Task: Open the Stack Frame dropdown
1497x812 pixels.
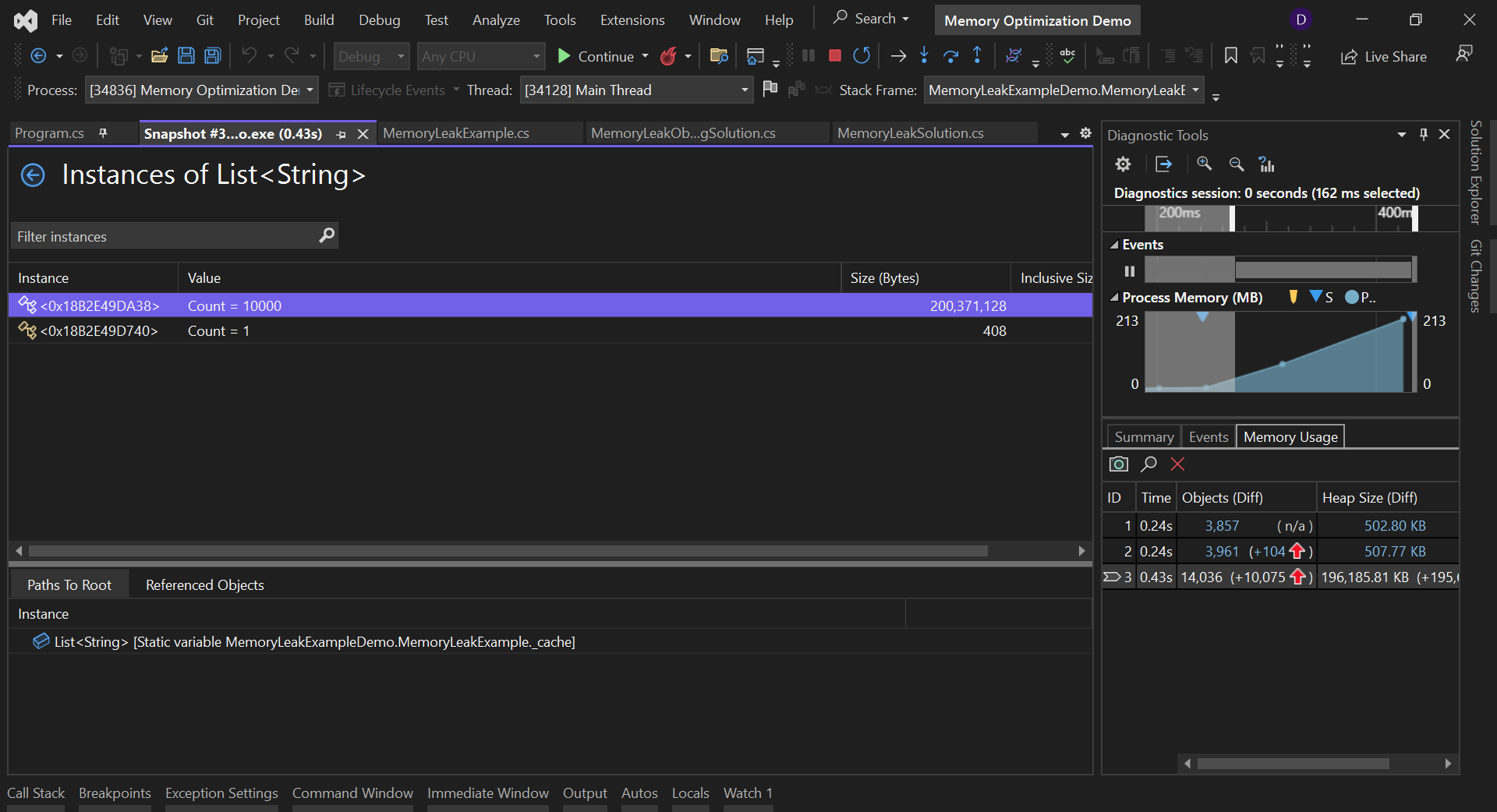Action: pos(1196,90)
